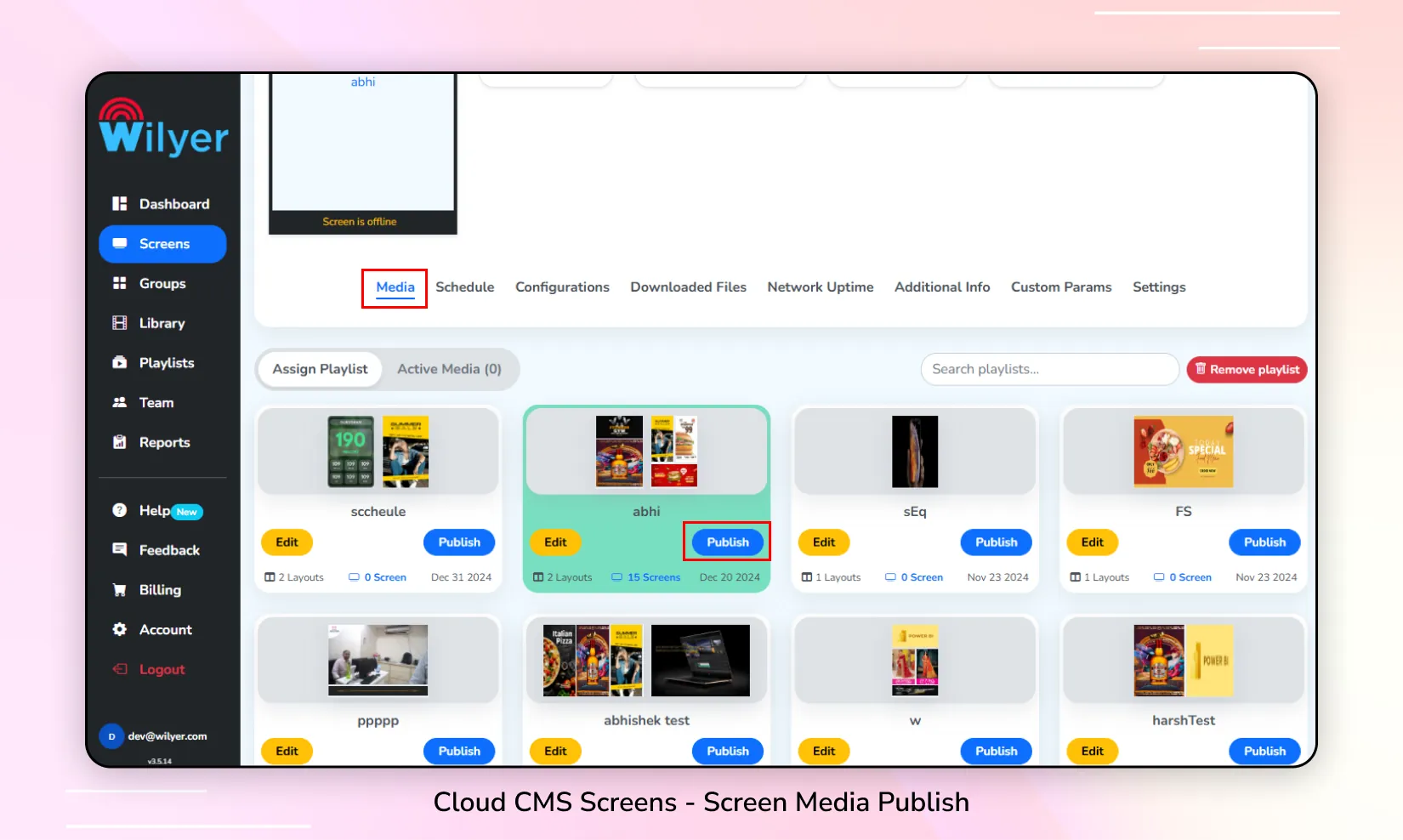Click the Search playlists field
The width and height of the screenshot is (1403, 840).
pyautogui.click(x=1049, y=369)
